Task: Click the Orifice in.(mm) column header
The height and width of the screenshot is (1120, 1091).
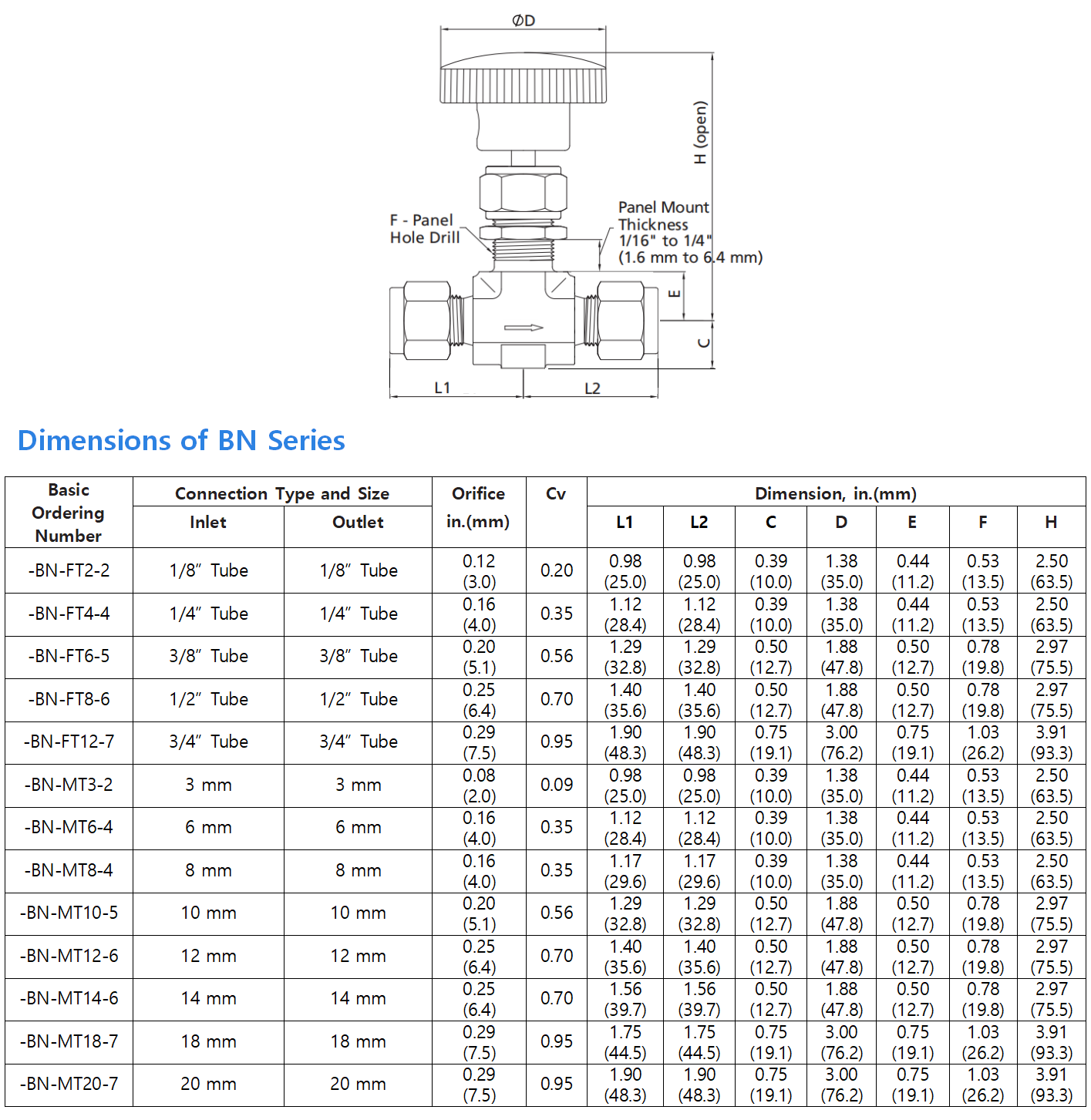Action: click(478, 507)
